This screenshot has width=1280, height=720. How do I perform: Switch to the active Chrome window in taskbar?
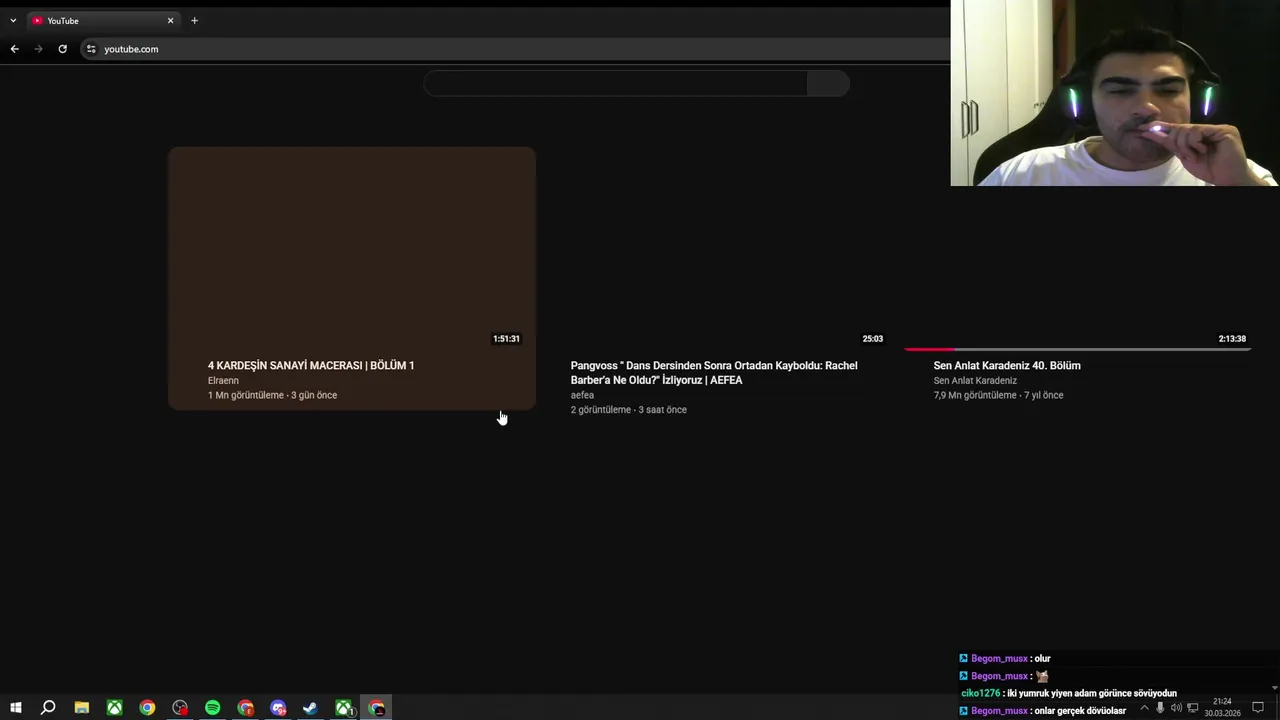tap(377, 708)
